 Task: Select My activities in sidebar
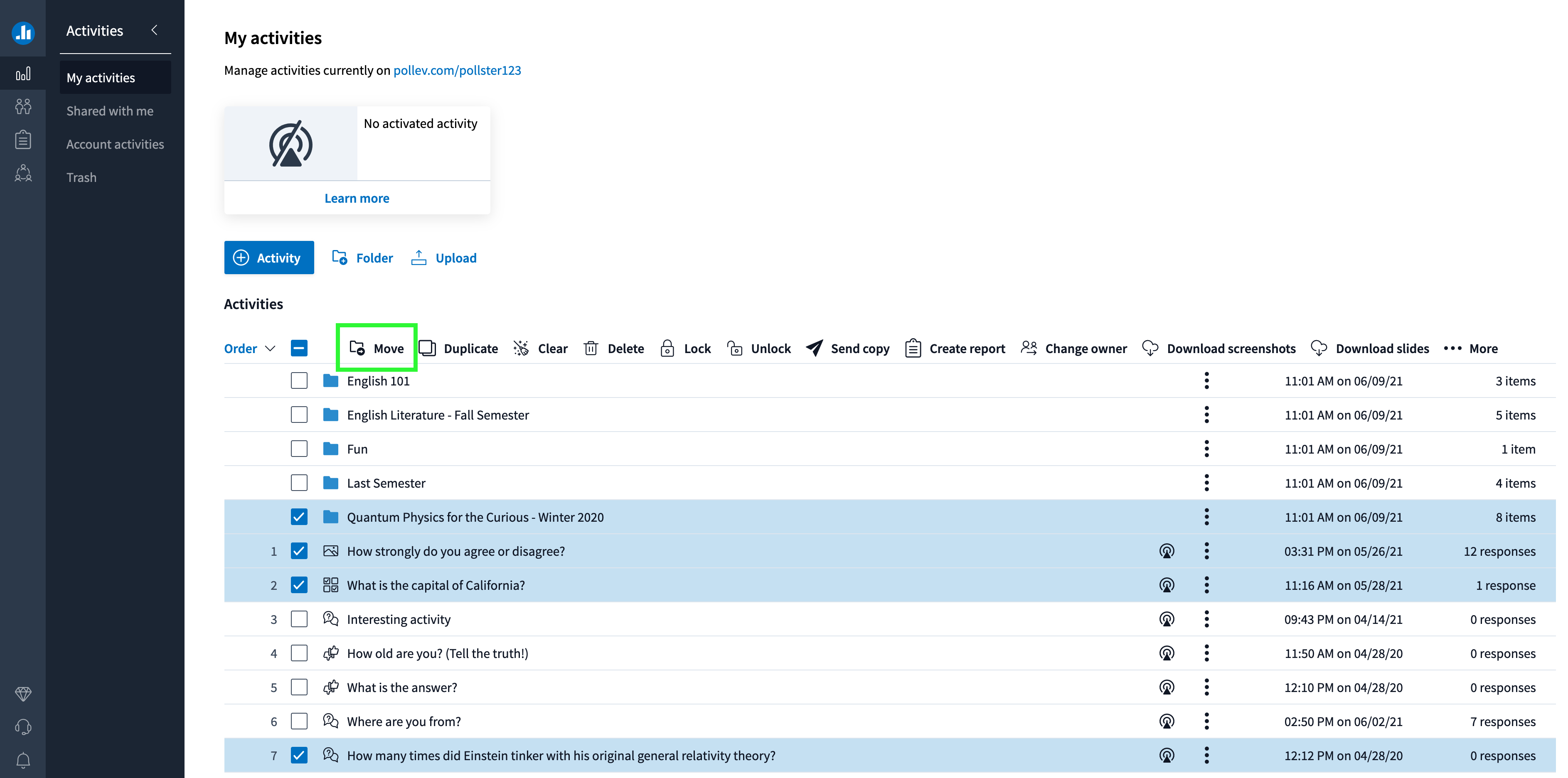tap(115, 78)
